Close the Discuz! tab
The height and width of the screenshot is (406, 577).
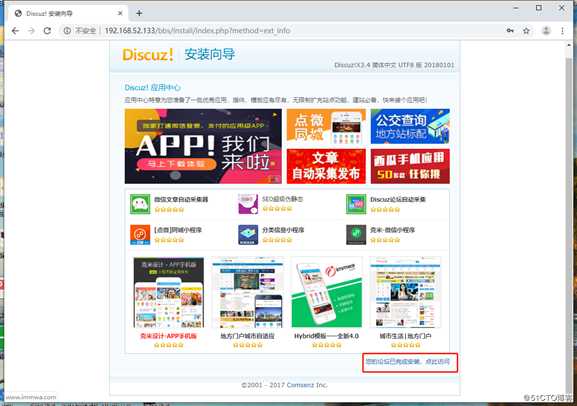point(120,13)
